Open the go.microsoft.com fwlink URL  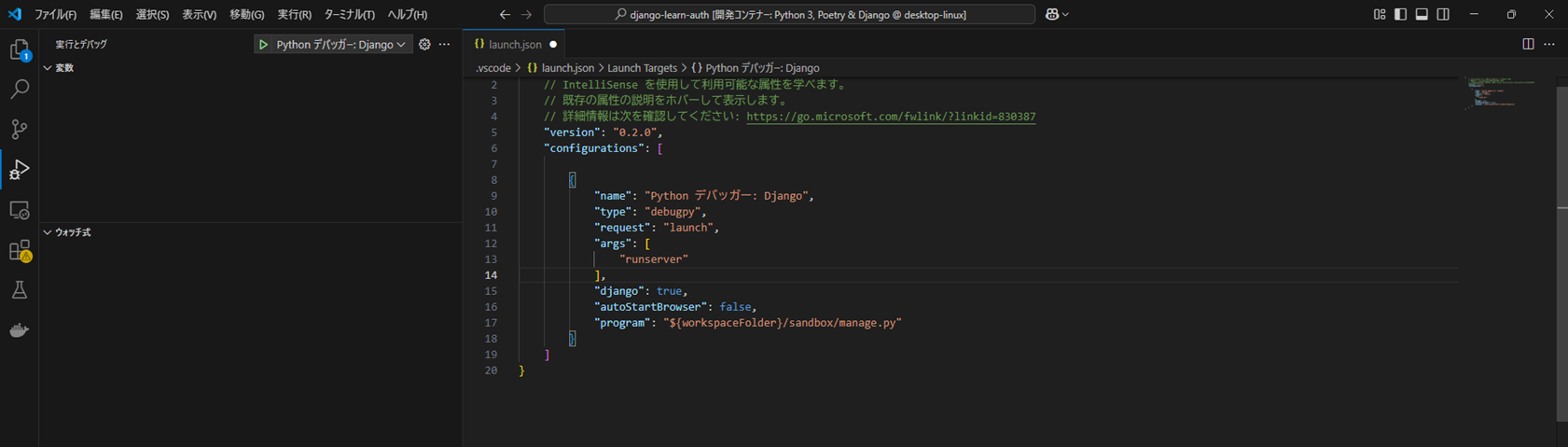tap(891, 117)
